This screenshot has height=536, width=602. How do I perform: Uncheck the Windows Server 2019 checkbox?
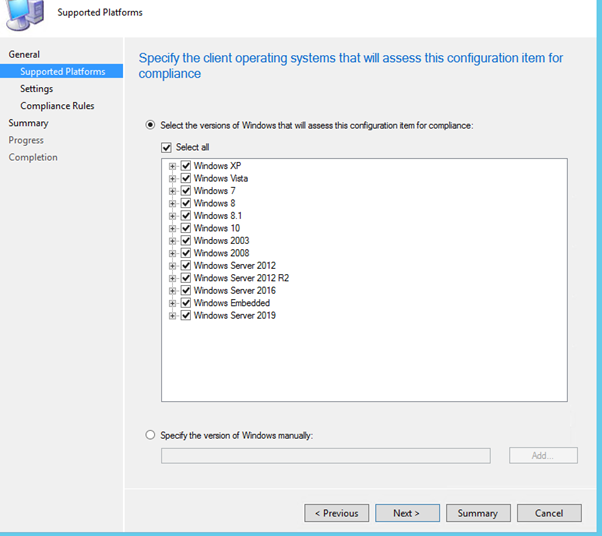pyautogui.click(x=186, y=316)
